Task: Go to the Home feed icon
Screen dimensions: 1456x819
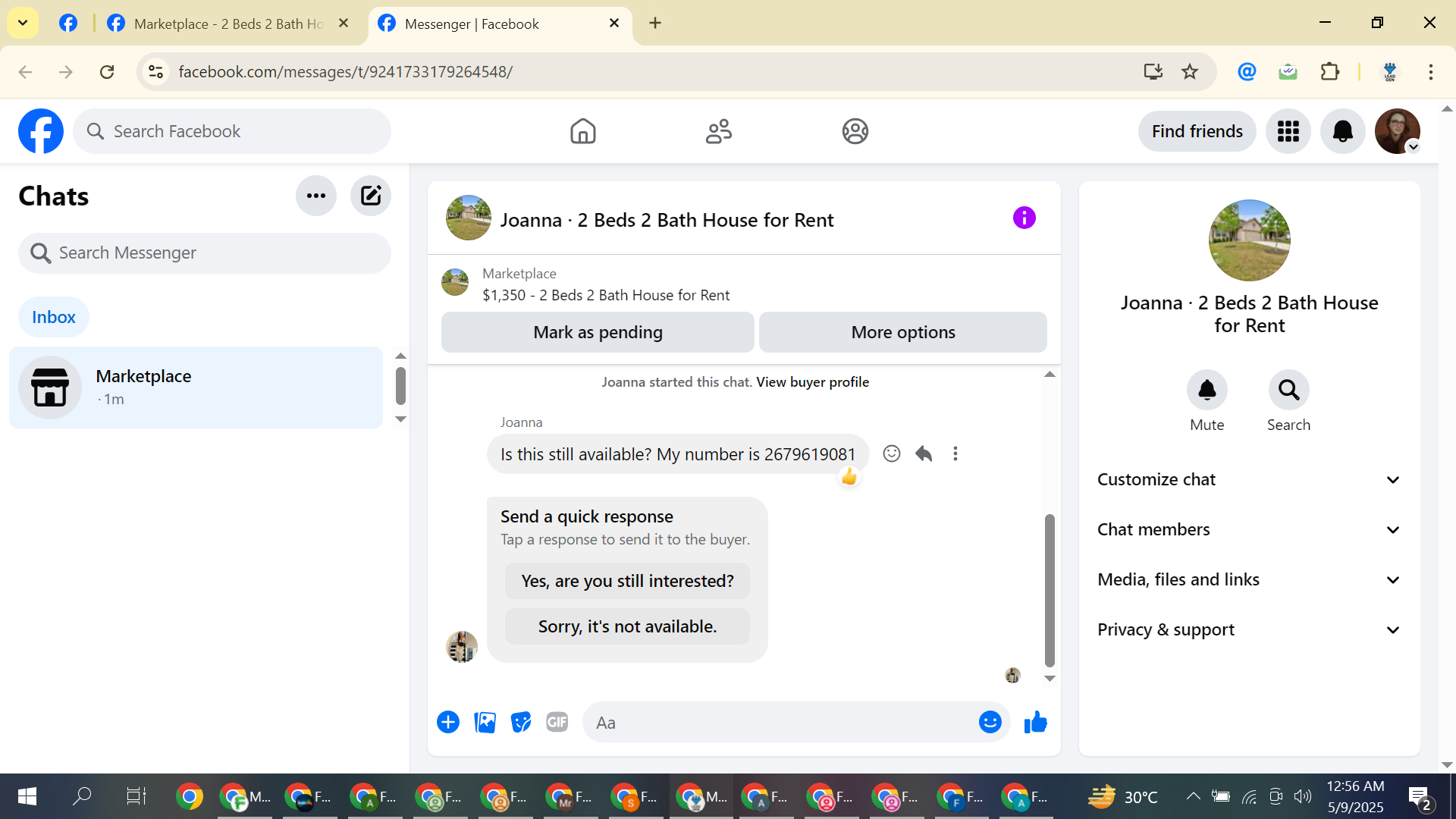Action: [582, 131]
